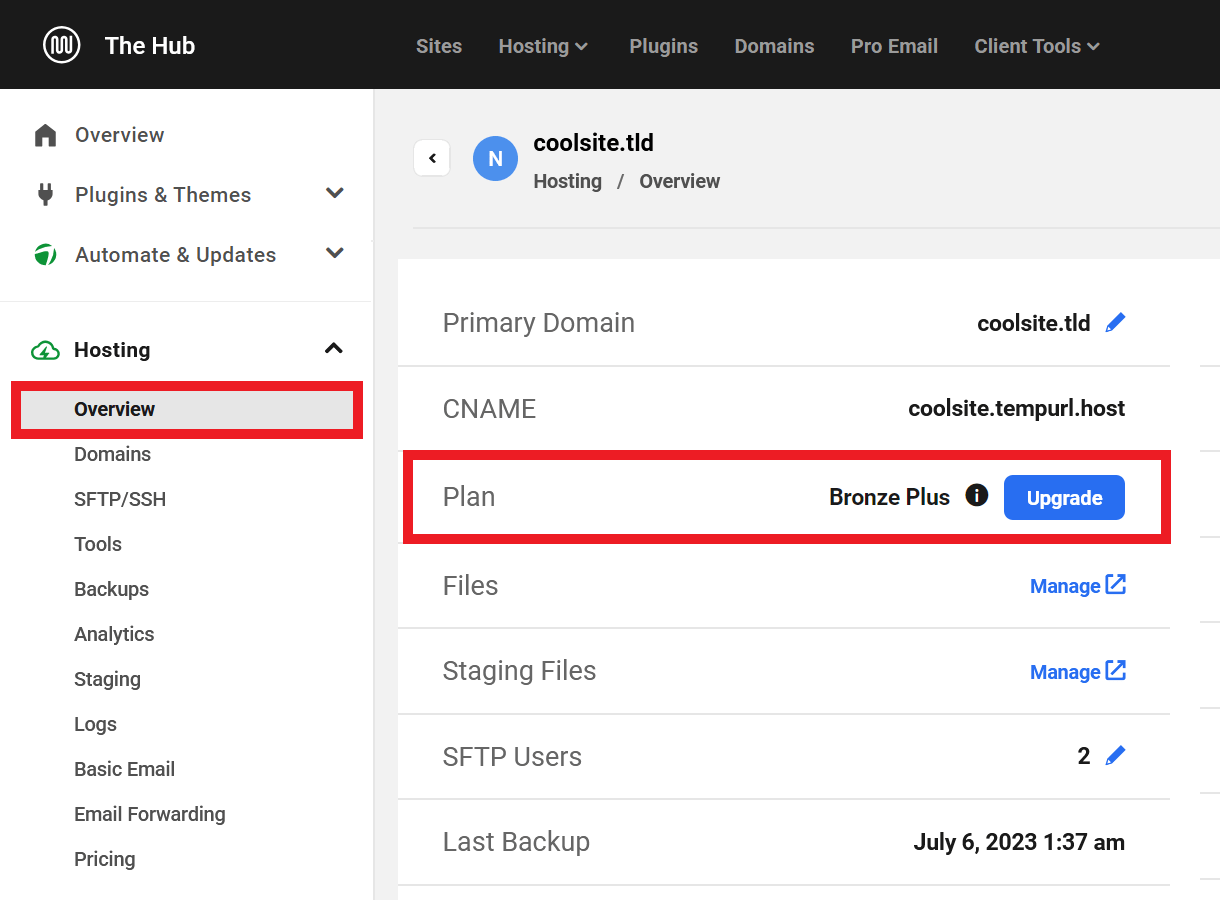
Task: Click the blue N site avatar
Action: (x=495, y=159)
